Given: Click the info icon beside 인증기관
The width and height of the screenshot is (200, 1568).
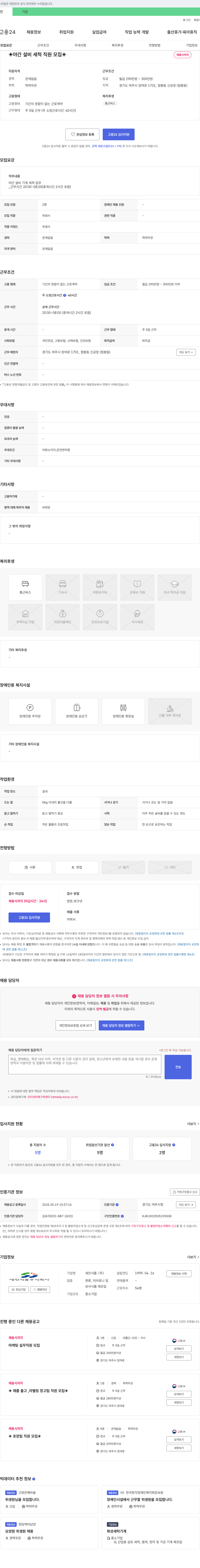Looking at the screenshot, I should pyautogui.click(x=117, y=1205).
